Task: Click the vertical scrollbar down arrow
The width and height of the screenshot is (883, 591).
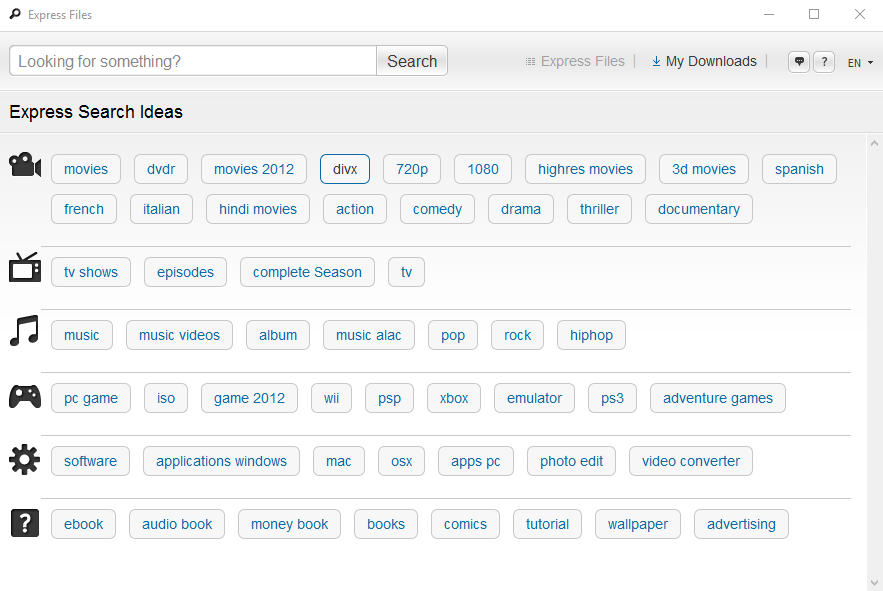Action: [876, 583]
